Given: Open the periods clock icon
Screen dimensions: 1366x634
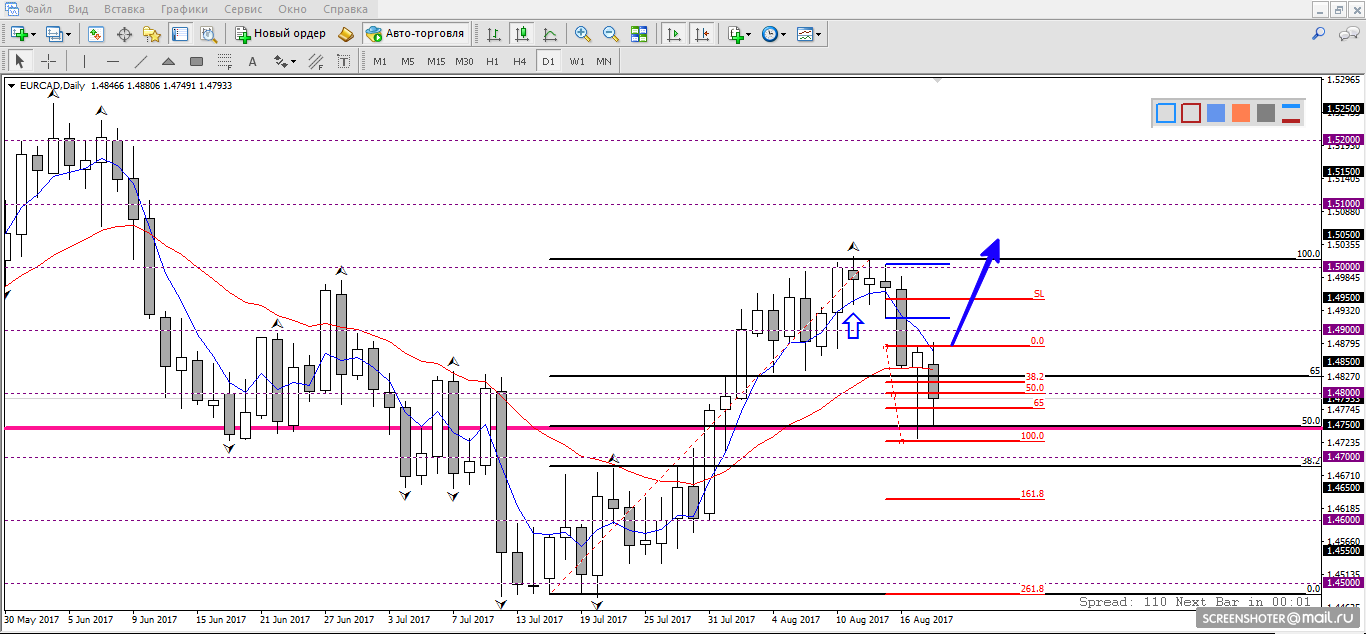Looking at the screenshot, I should point(769,34).
